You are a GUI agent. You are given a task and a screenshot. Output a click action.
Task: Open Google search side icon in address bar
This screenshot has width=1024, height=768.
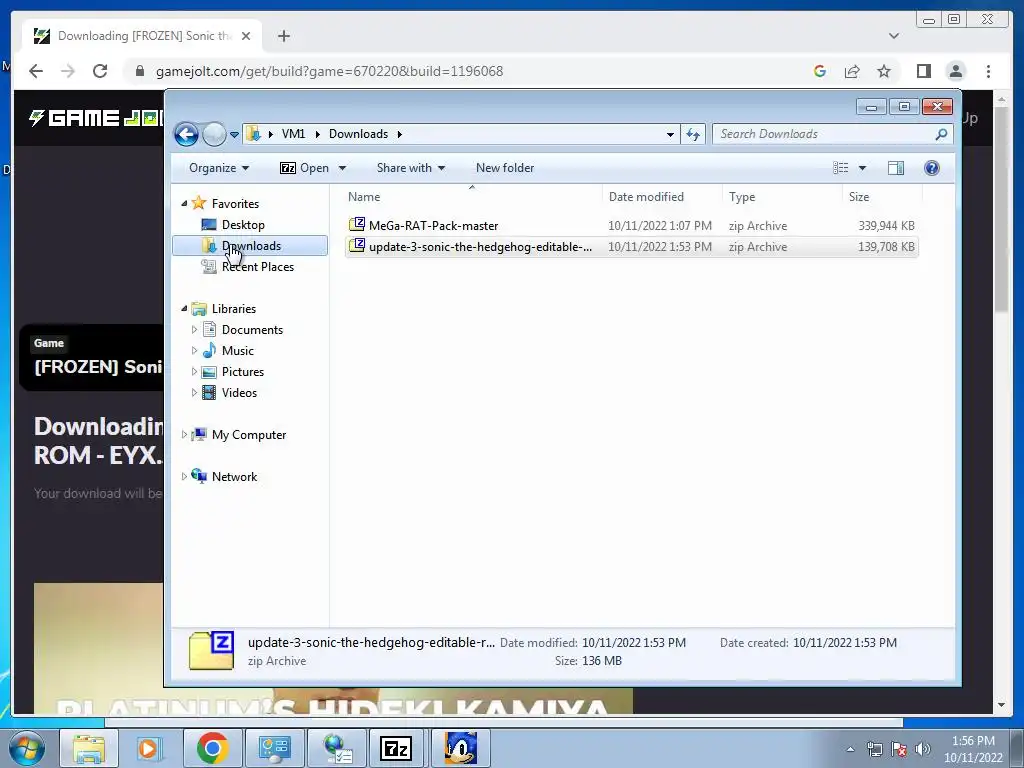tap(820, 71)
